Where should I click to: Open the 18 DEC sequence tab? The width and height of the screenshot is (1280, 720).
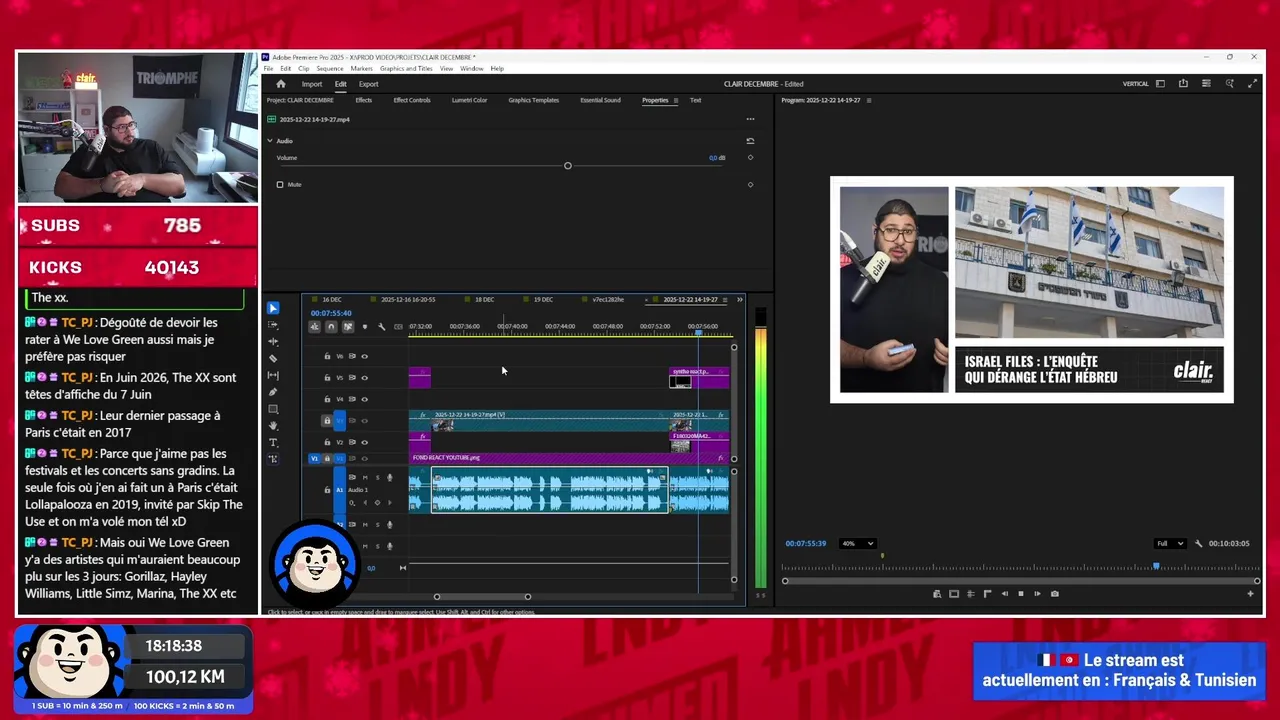(485, 299)
